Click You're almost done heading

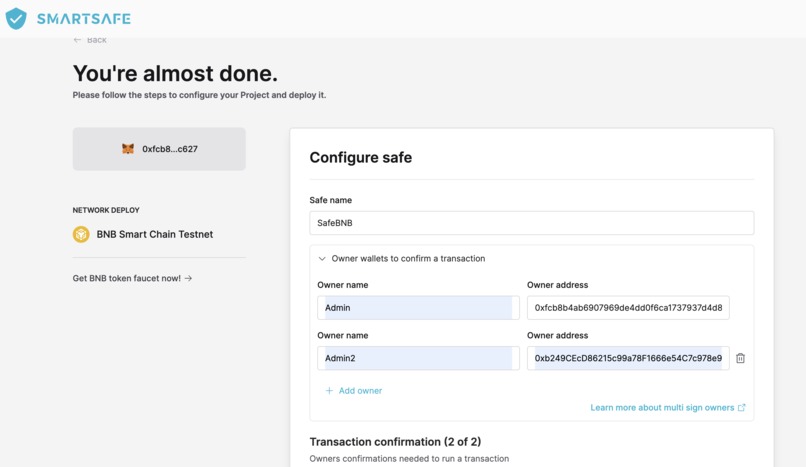[x=175, y=73]
